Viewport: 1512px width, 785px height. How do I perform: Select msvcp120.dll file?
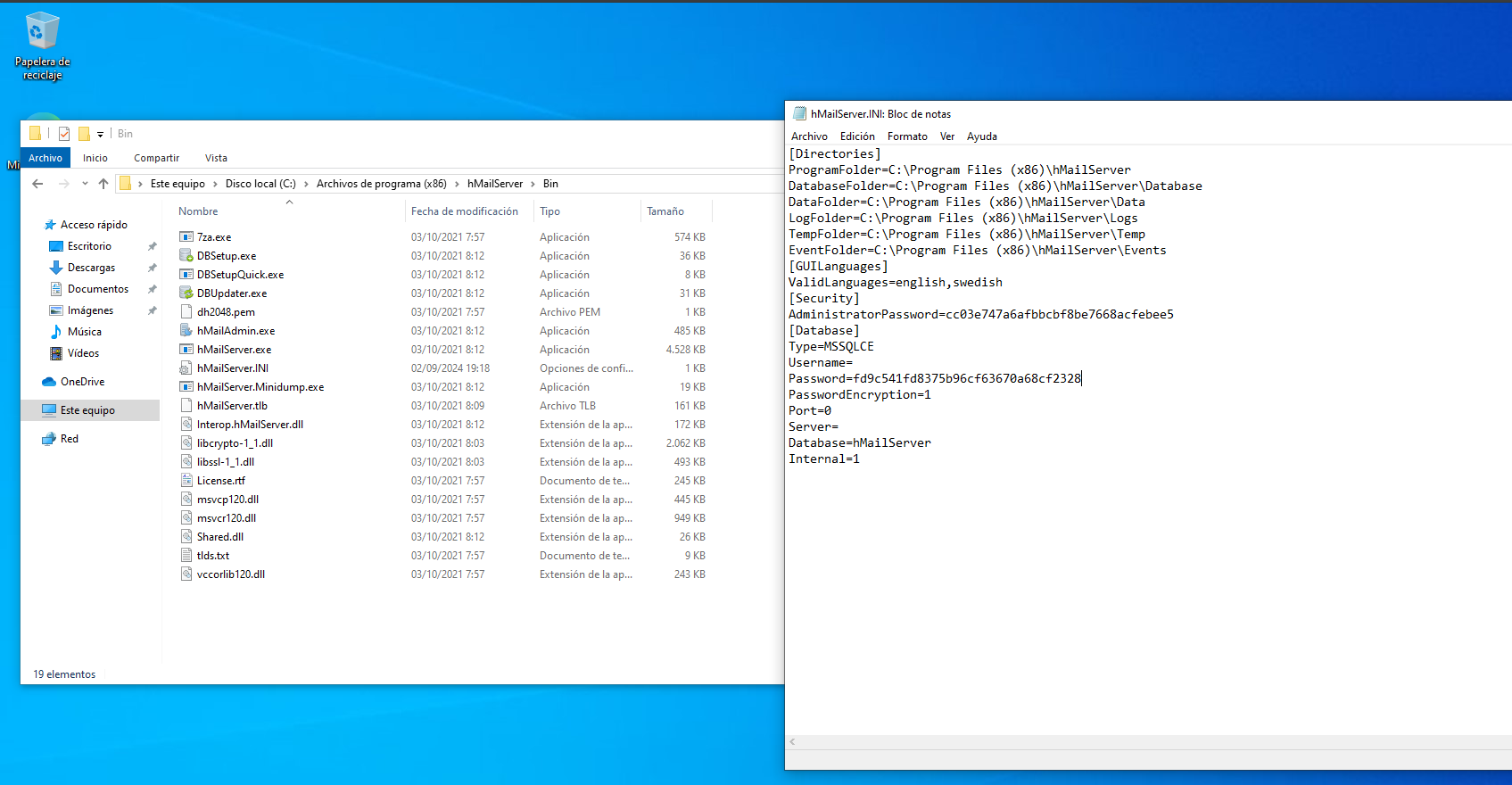point(227,500)
